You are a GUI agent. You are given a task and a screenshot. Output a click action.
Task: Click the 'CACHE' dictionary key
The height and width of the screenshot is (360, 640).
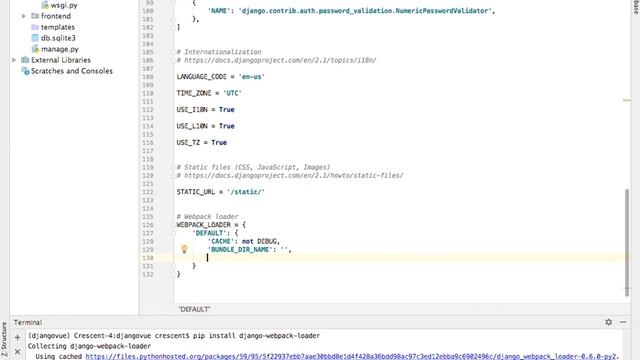[221, 241]
